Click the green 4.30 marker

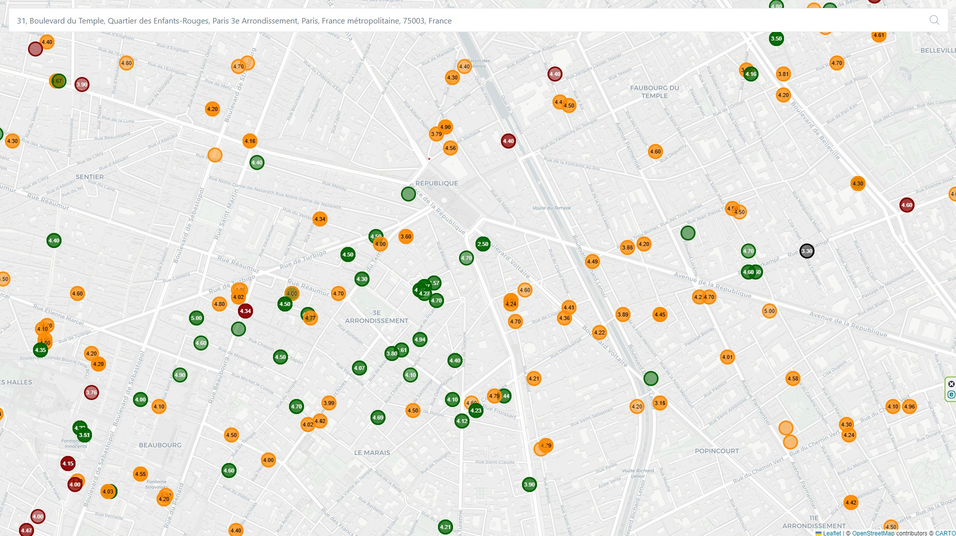362,279
